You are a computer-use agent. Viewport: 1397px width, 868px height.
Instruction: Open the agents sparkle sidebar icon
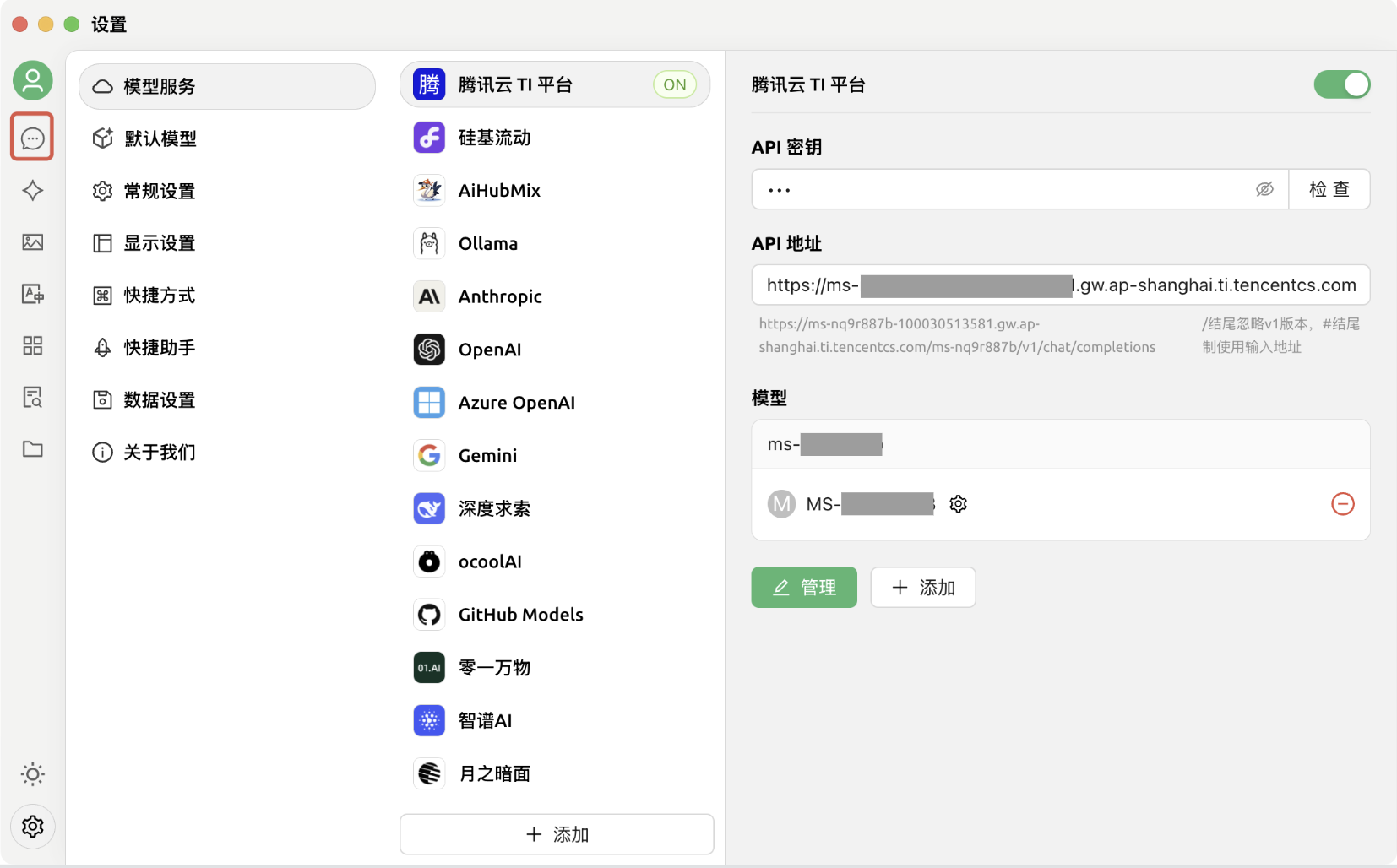click(x=32, y=190)
